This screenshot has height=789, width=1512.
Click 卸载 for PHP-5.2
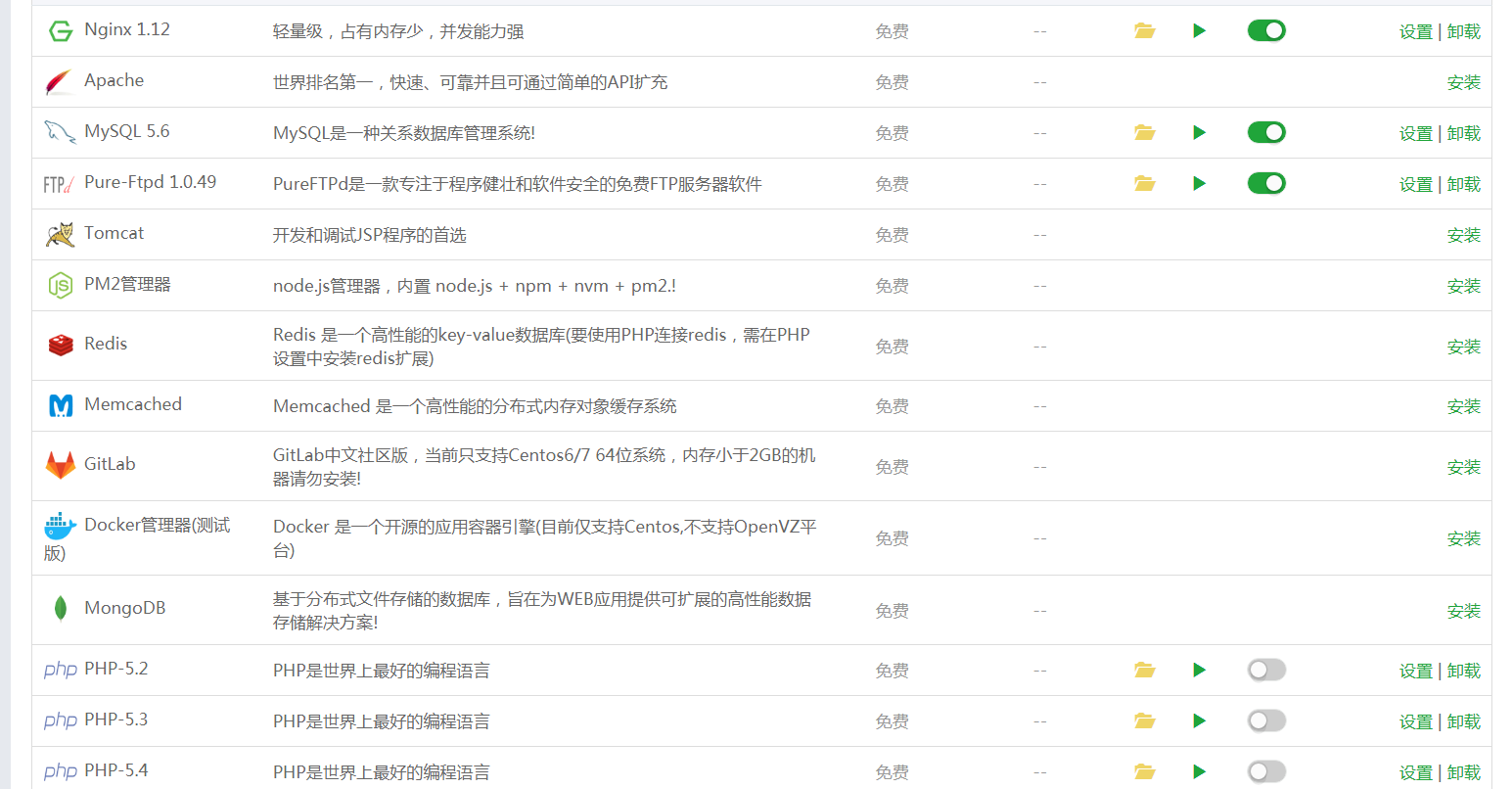click(x=1464, y=672)
